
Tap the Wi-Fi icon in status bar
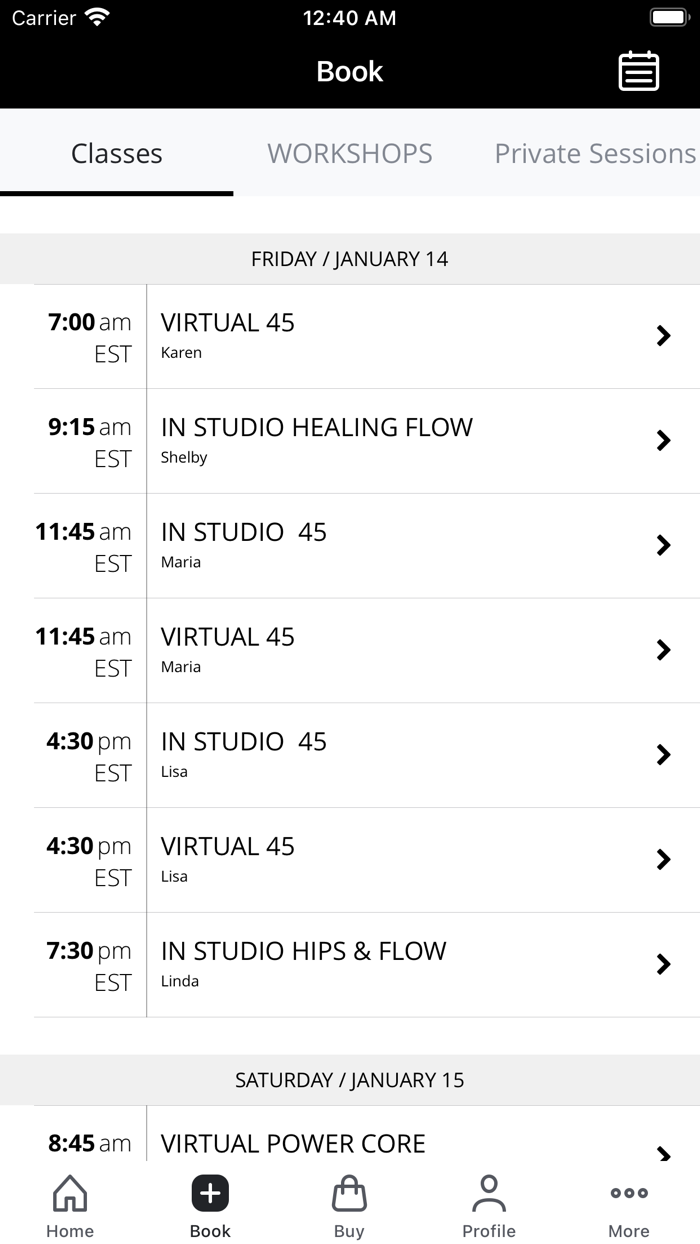tap(97, 16)
